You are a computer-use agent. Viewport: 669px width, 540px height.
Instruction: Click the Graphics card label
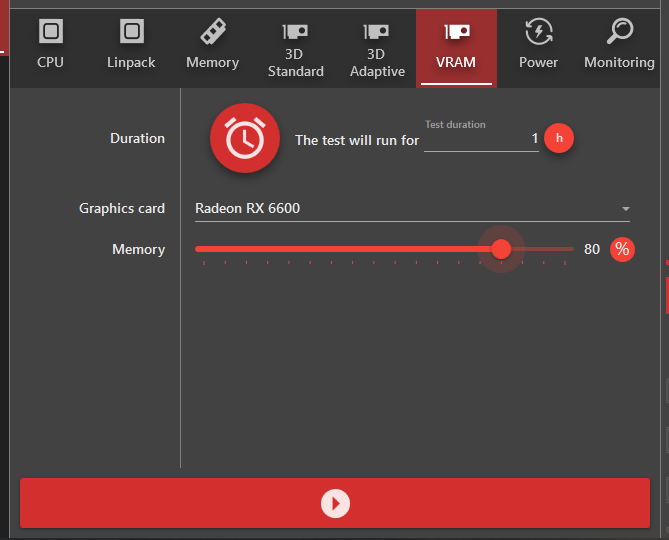pos(122,209)
